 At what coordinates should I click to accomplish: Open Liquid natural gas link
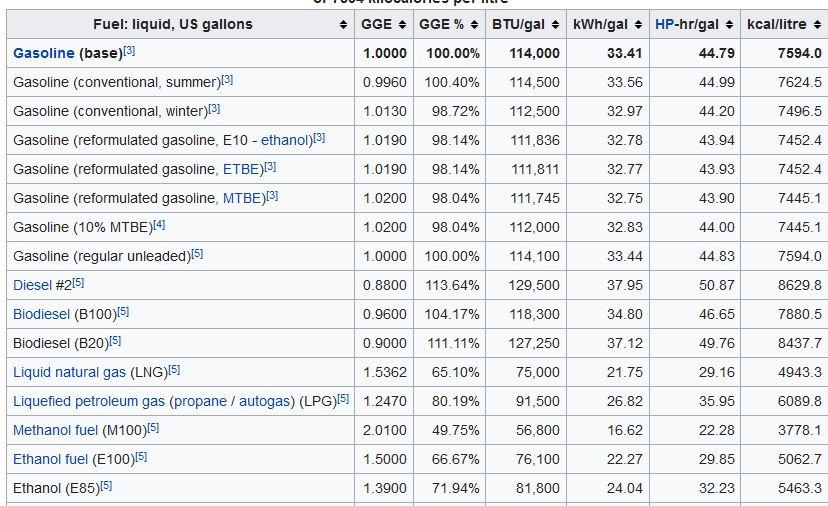[69, 372]
